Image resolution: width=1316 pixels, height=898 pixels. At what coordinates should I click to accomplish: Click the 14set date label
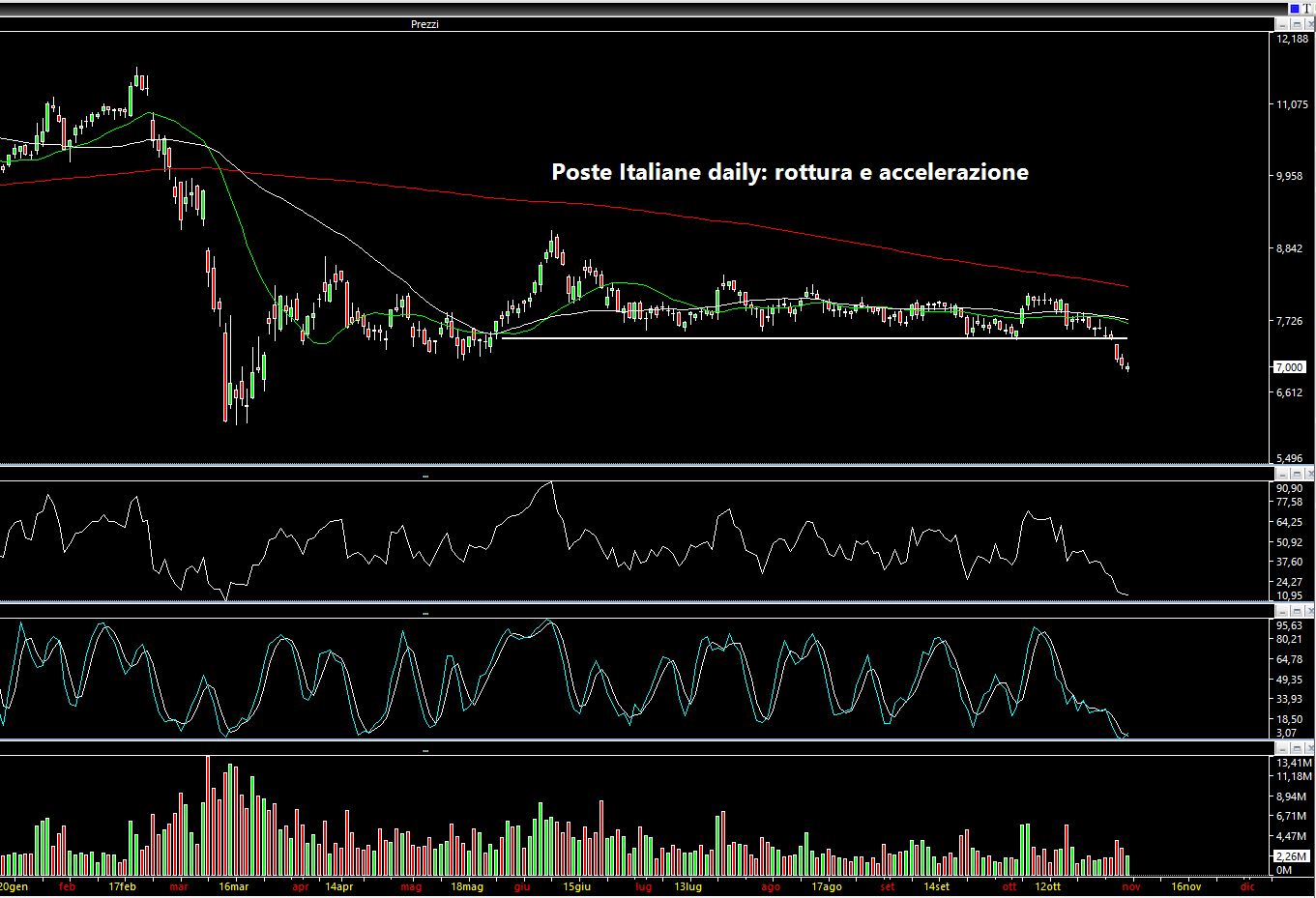pyautogui.click(x=936, y=886)
